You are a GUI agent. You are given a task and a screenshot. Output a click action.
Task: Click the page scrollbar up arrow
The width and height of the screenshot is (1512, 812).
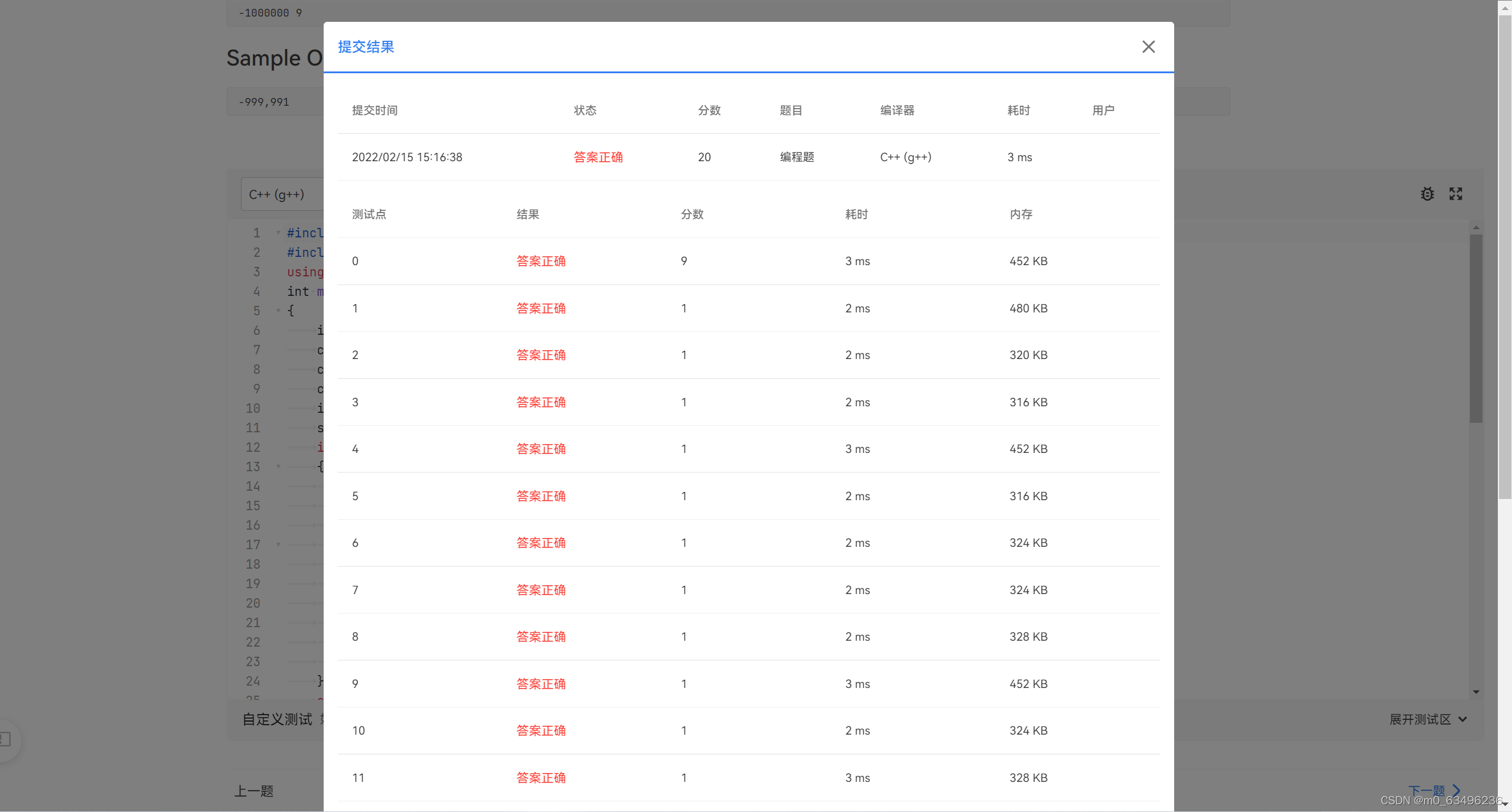[1504, 8]
